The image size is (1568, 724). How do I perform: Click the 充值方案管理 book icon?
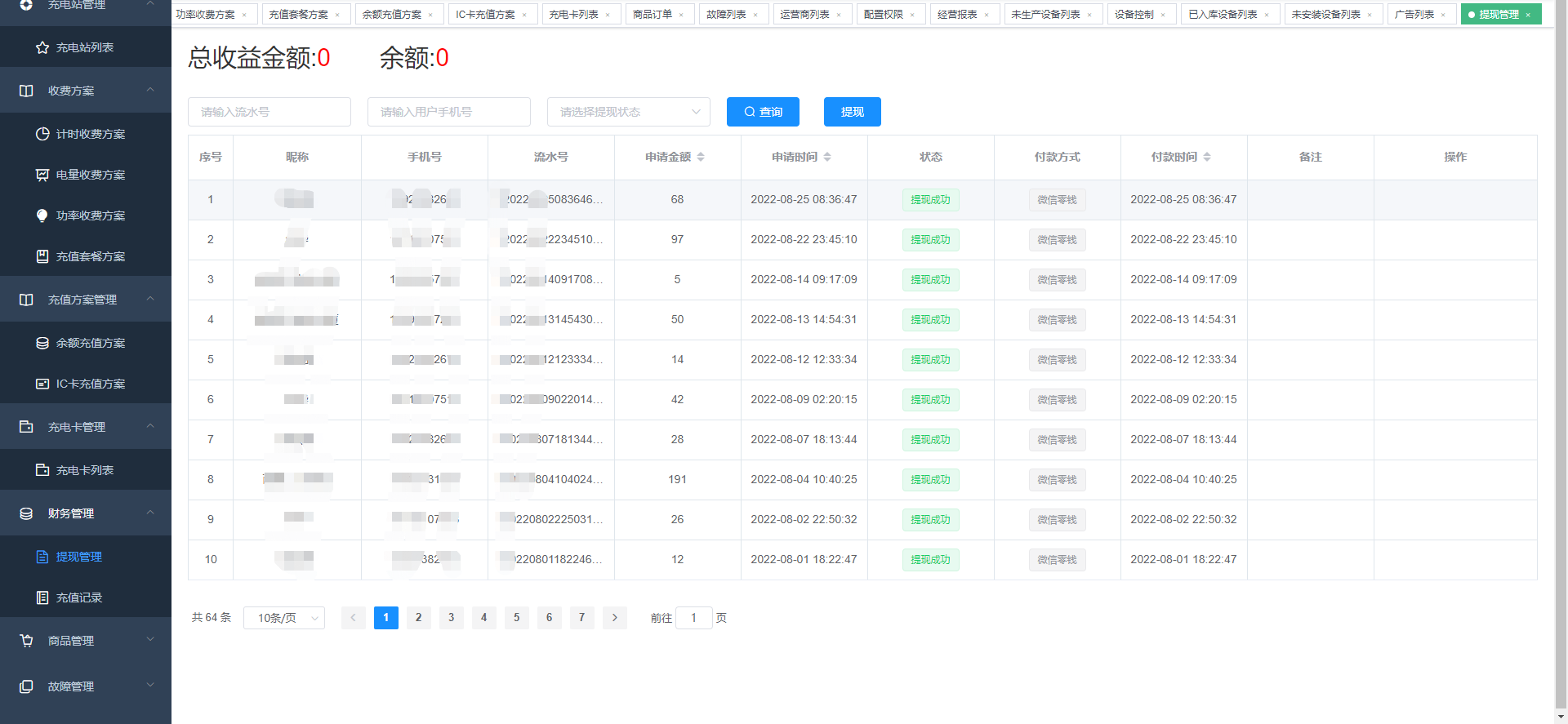26,300
